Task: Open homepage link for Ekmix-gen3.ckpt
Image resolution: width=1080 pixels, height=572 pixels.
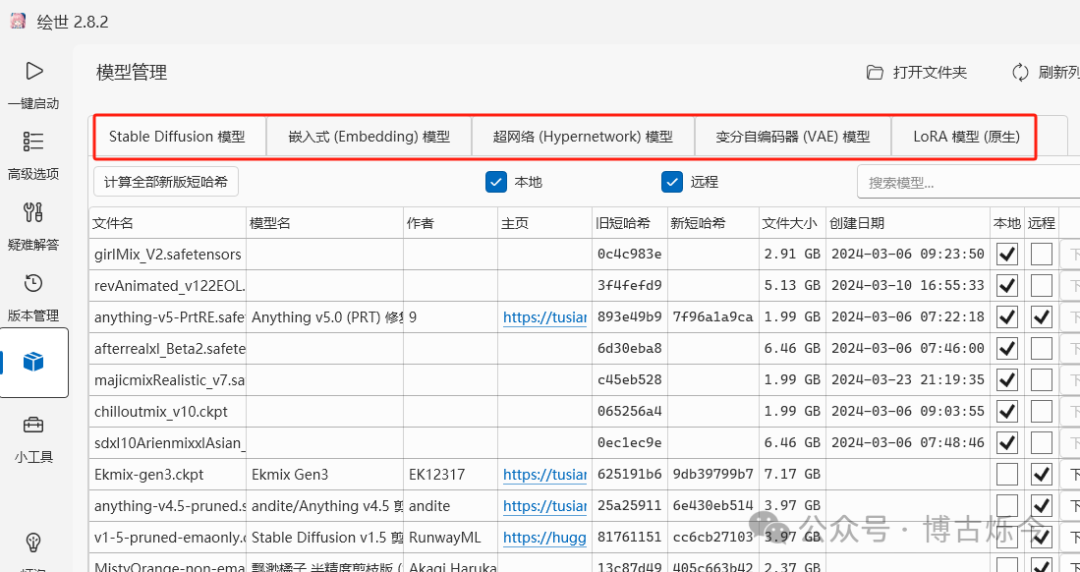Action: point(545,474)
